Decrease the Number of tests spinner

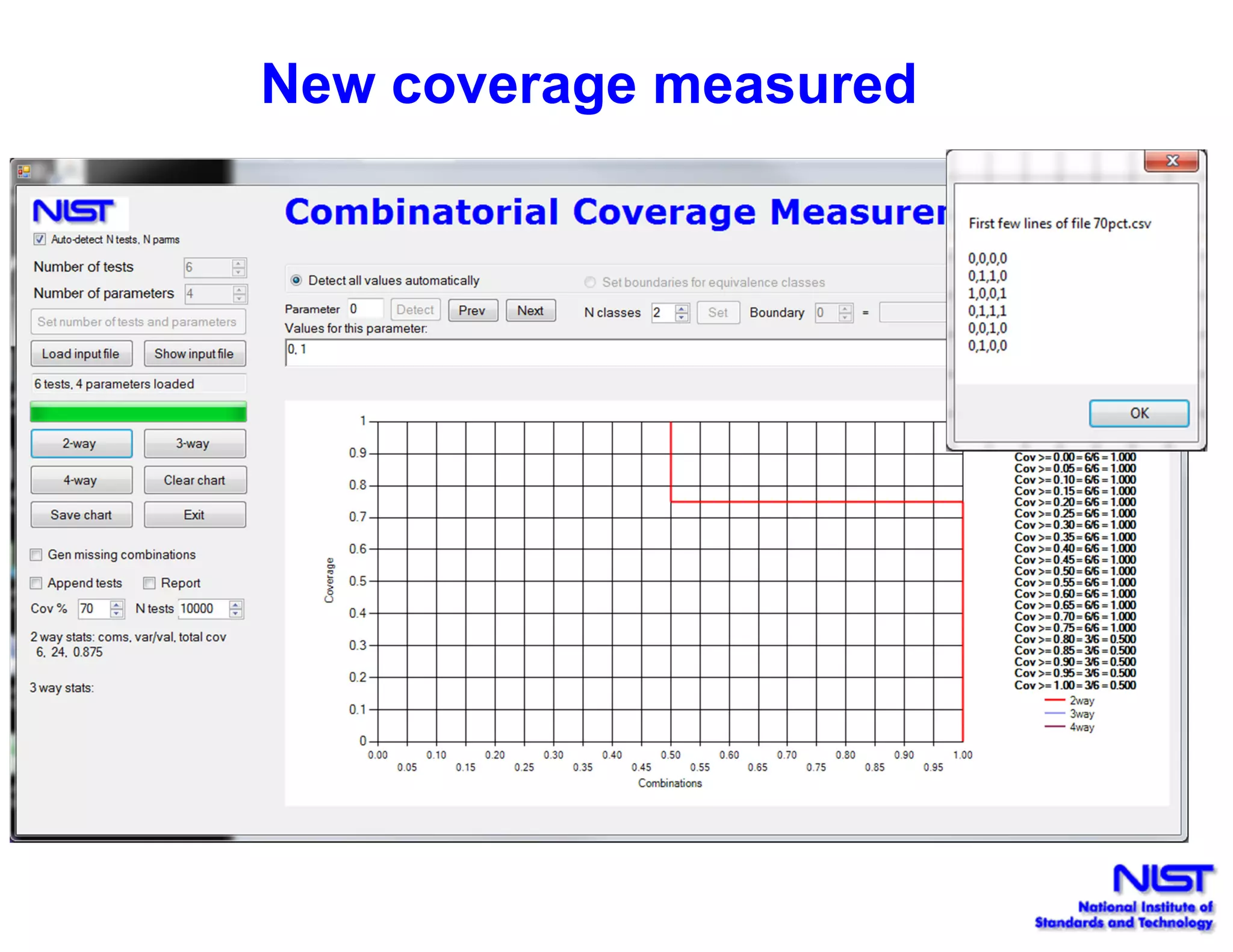click(x=239, y=272)
